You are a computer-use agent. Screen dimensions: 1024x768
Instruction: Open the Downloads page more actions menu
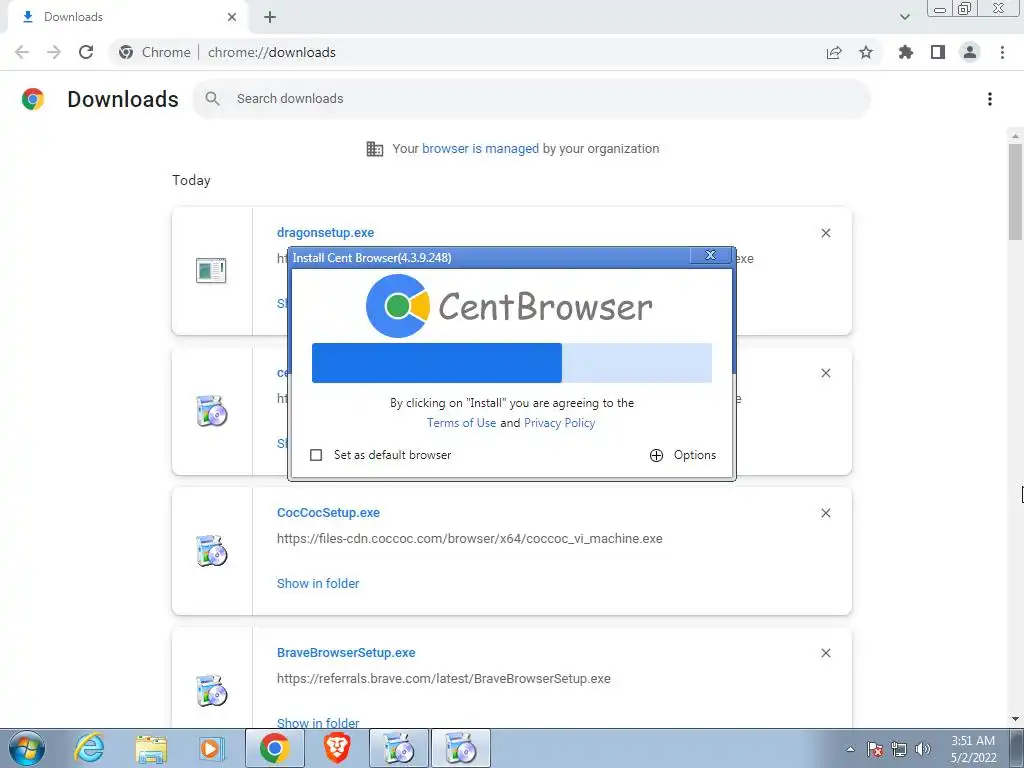990,99
